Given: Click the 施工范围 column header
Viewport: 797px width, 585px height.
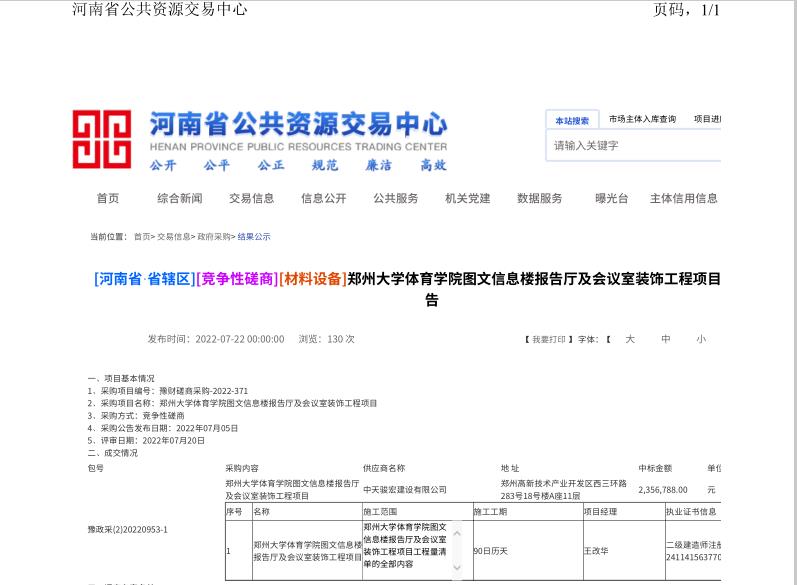Looking at the screenshot, I should [x=380, y=511].
